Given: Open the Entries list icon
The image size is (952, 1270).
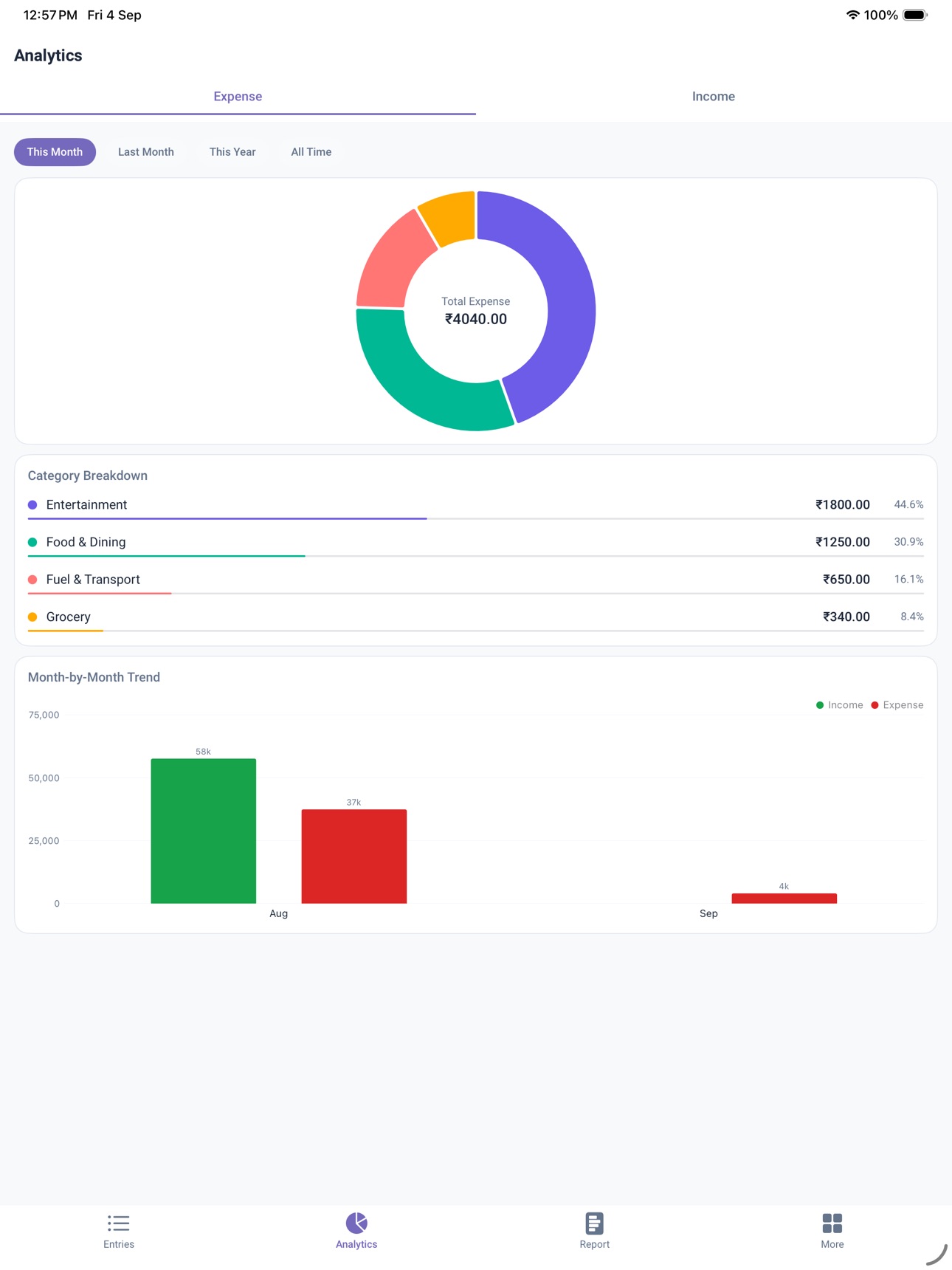Looking at the screenshot, I should coord(119,1223).
